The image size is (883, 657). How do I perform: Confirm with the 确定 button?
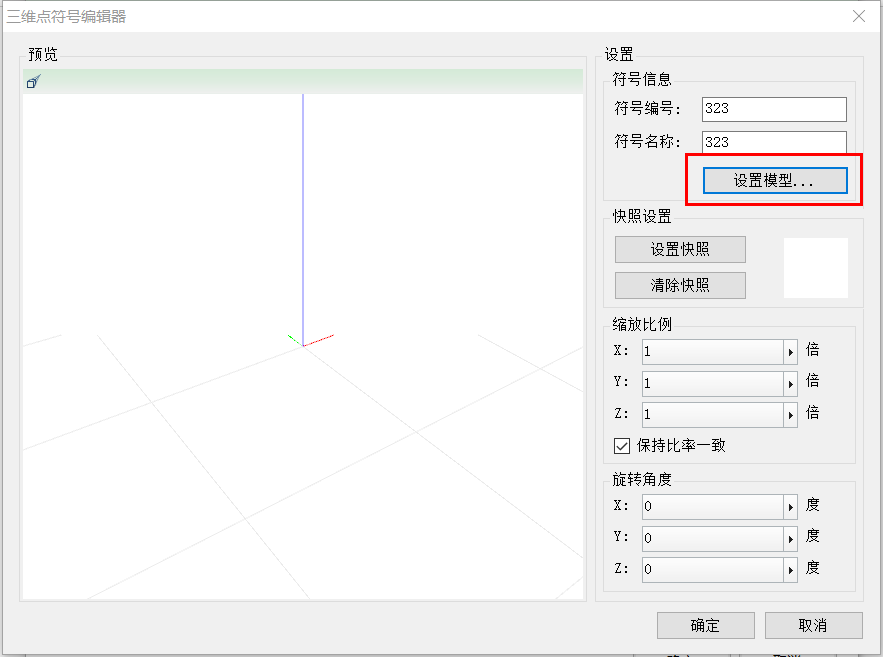pos(706,625)
